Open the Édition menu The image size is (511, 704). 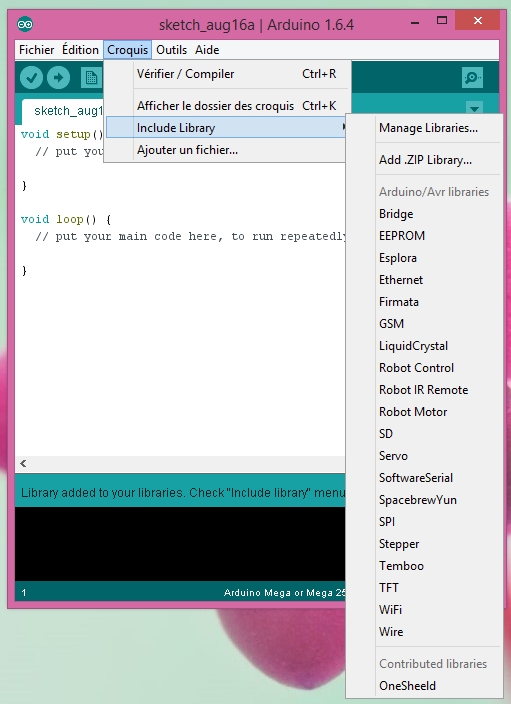point(80,50)
